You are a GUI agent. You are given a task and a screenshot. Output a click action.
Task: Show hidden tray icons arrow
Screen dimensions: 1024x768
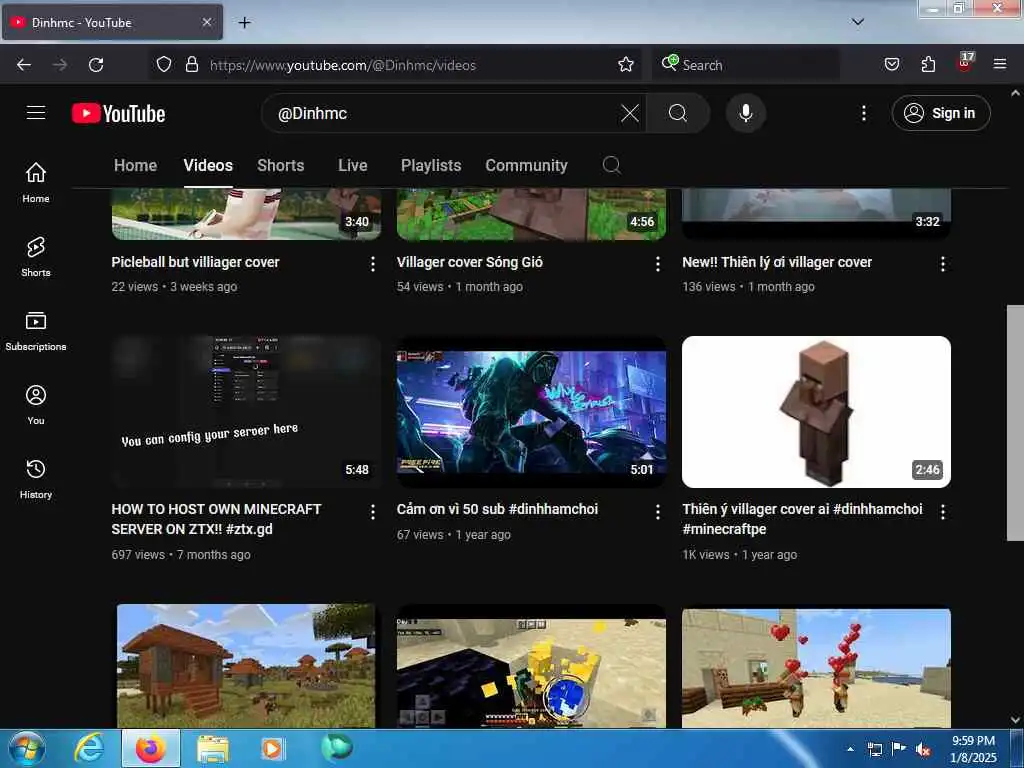[x=850, y=749]
